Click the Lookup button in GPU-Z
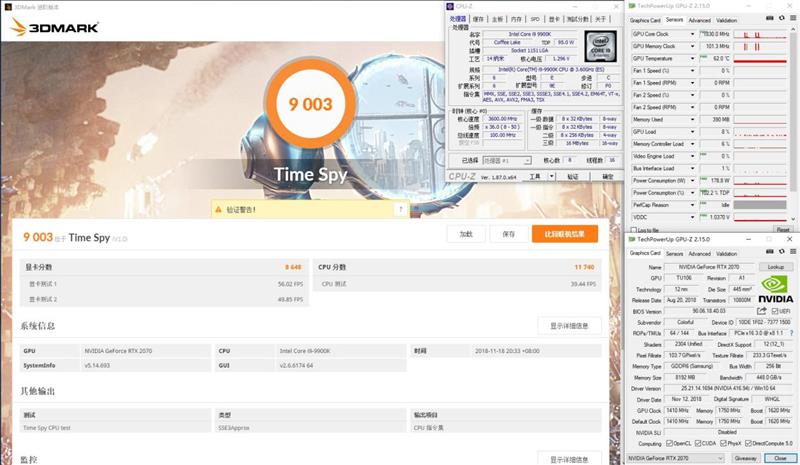This screenshot has width=800, height=465. pyautogui.click(x=776, y=267)
